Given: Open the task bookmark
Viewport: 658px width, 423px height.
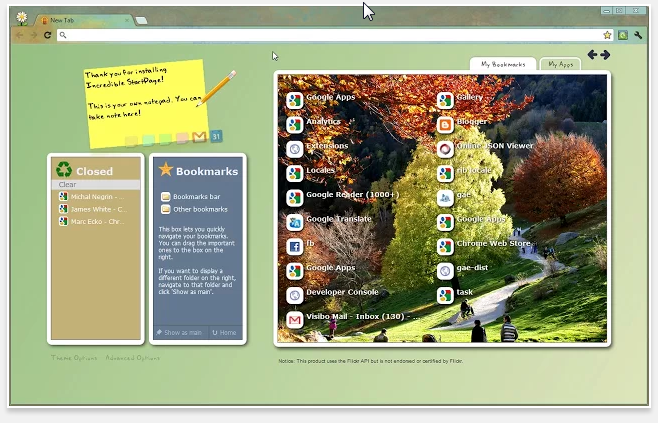Looking at the screenshot, I should (x=455, y=294).
